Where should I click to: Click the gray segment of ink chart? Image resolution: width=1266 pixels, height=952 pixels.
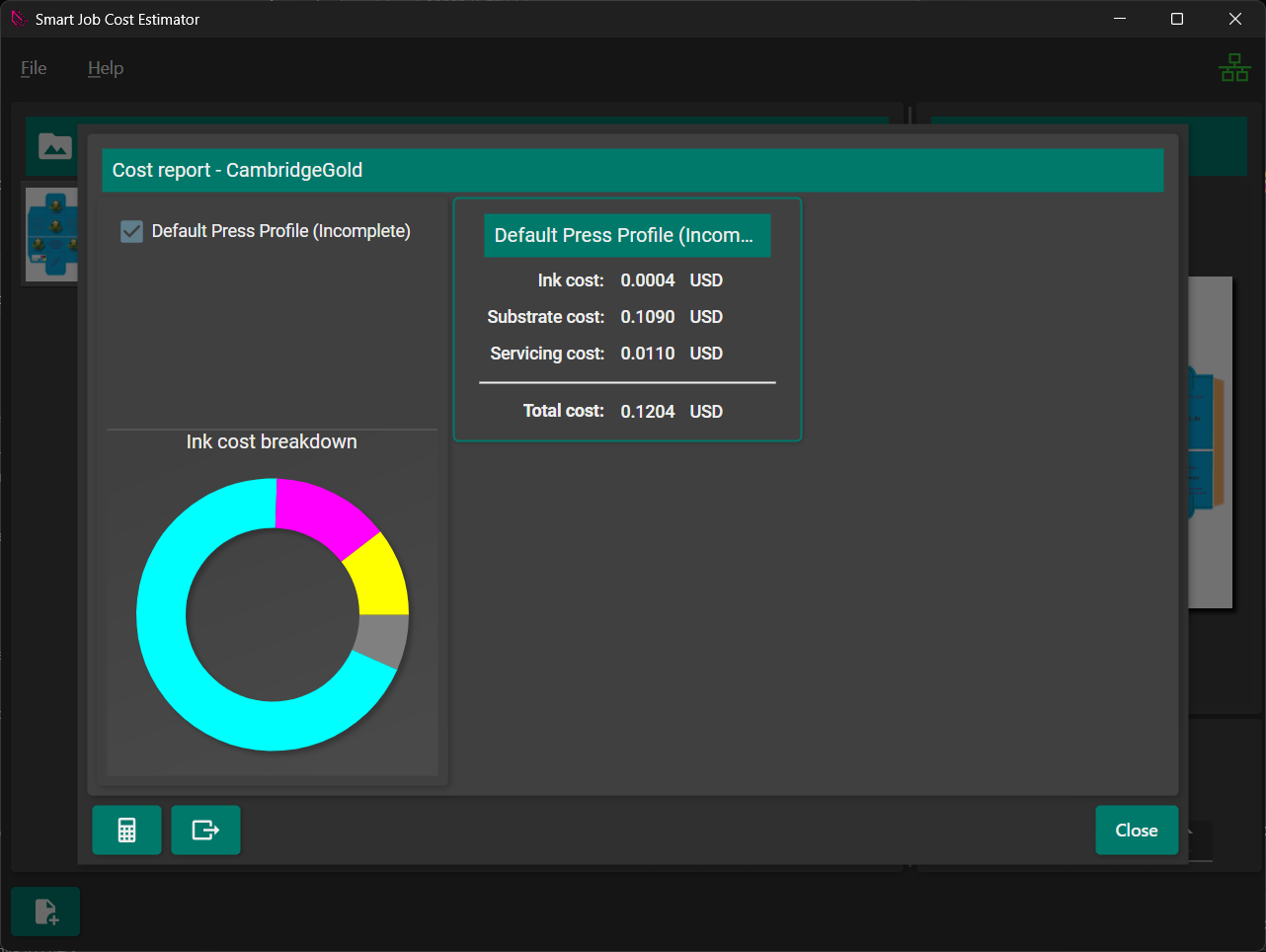tap(383, 639)
